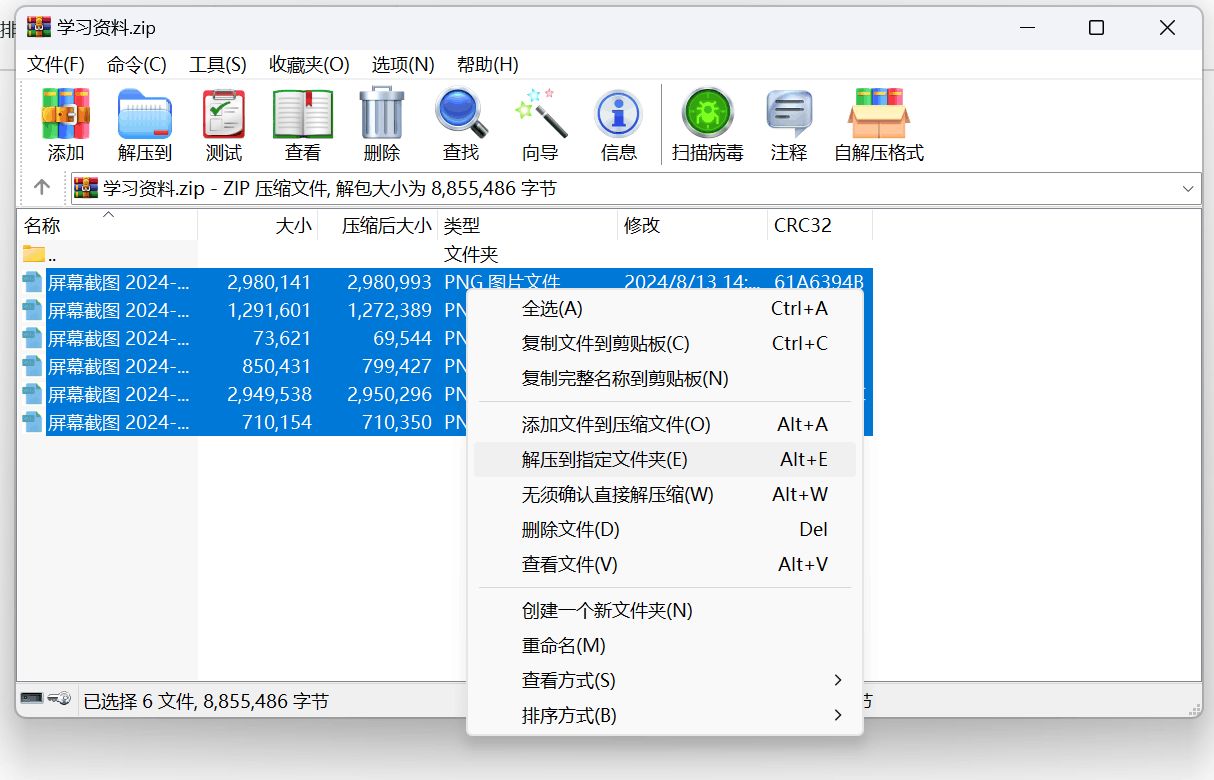Click the status text 已选择 6 文件

pyautogui.click(x=140, y=701)
